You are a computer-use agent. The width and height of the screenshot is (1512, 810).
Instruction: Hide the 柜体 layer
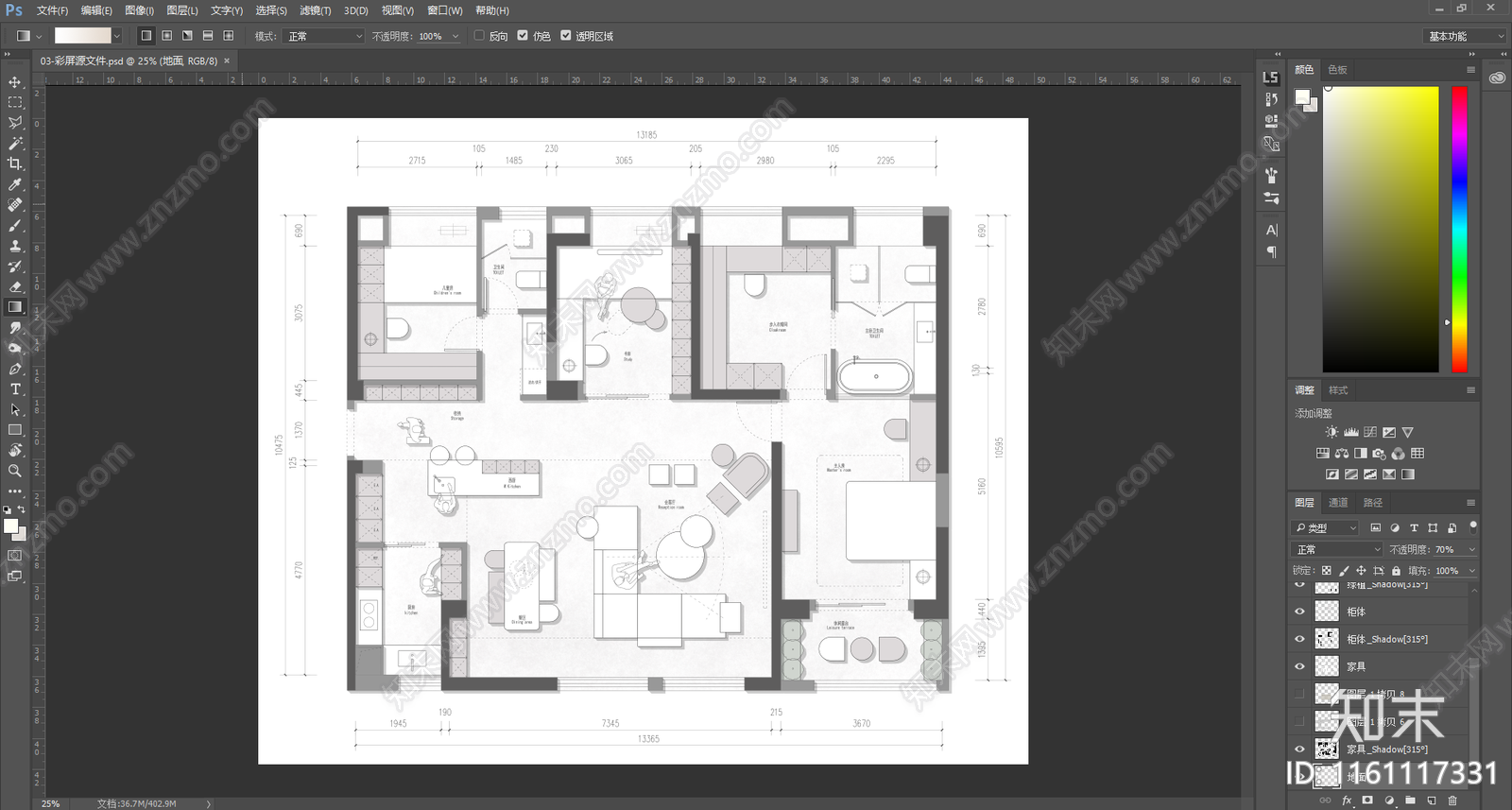[1299, 612]
